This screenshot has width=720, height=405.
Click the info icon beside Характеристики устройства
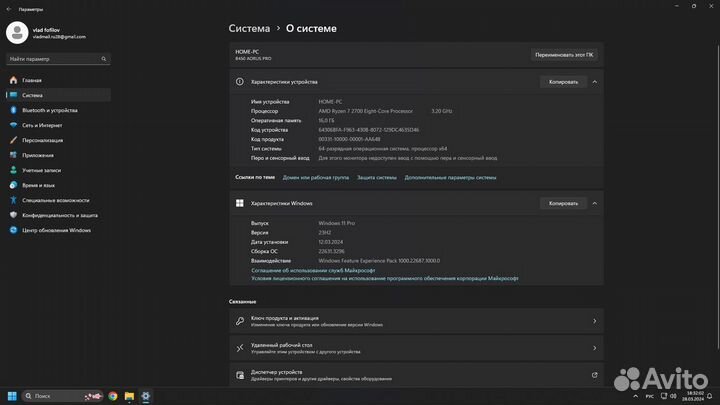(x=240, y=82)
